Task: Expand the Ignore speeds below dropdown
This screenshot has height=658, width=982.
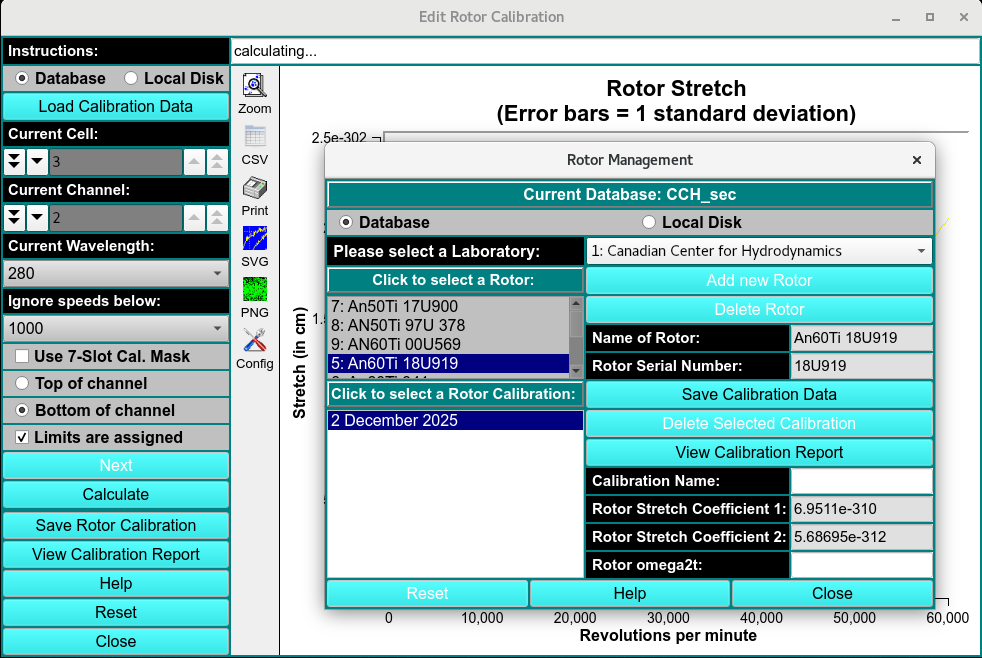Action: pyautogui.click(x=116, y=328)
